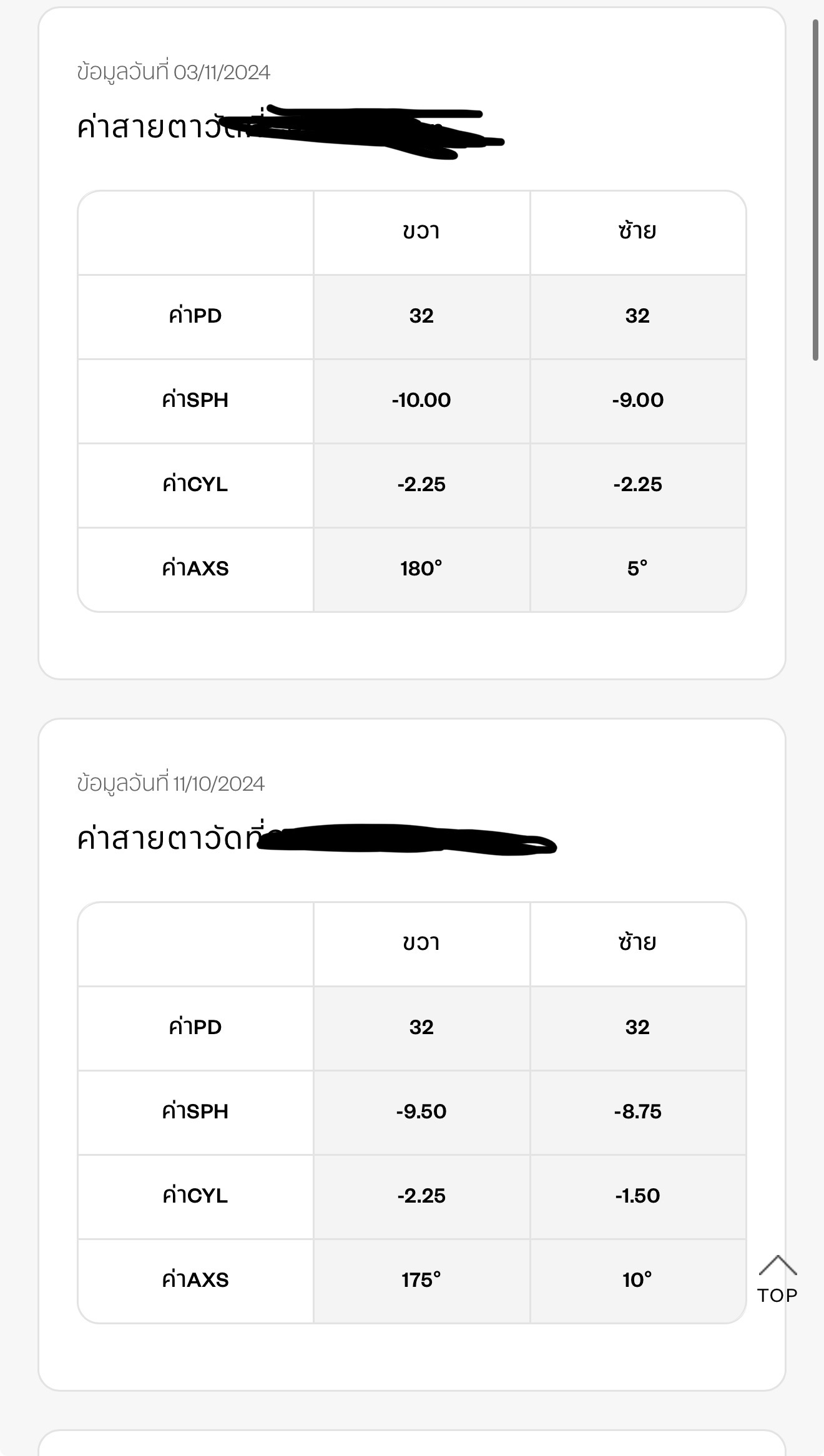This screenshot has height=1456, width=824.
Task: Click ค่าAXS row label in 11/10/2024 table
Action: 195,1280
